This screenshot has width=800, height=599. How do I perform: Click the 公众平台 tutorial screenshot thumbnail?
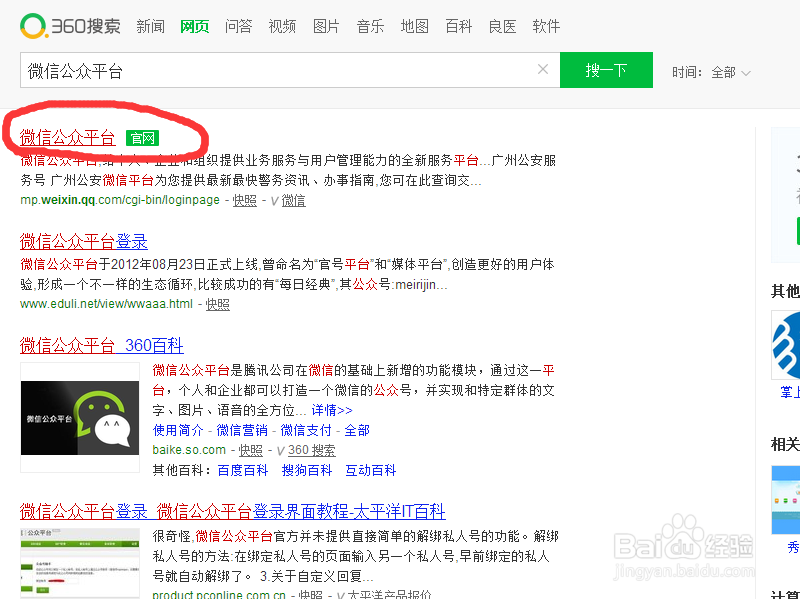point(80,563)
